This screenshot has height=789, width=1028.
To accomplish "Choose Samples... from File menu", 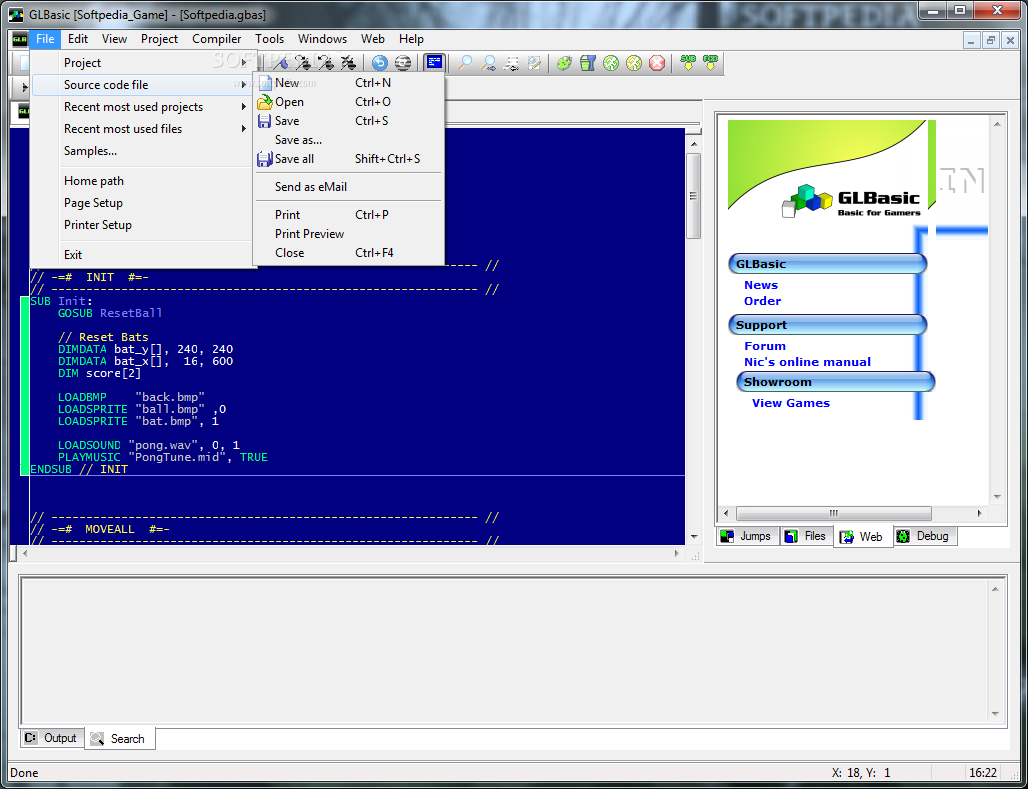I will [x=90, y=151].
